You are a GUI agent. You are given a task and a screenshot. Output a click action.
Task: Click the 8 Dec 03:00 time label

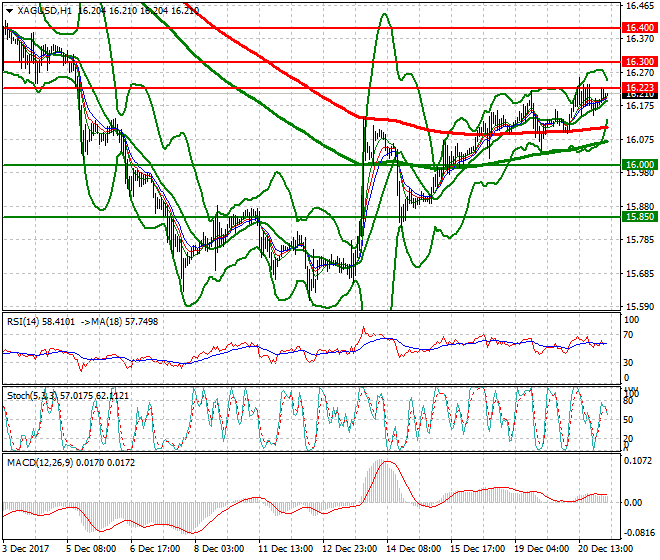(220, 549)
